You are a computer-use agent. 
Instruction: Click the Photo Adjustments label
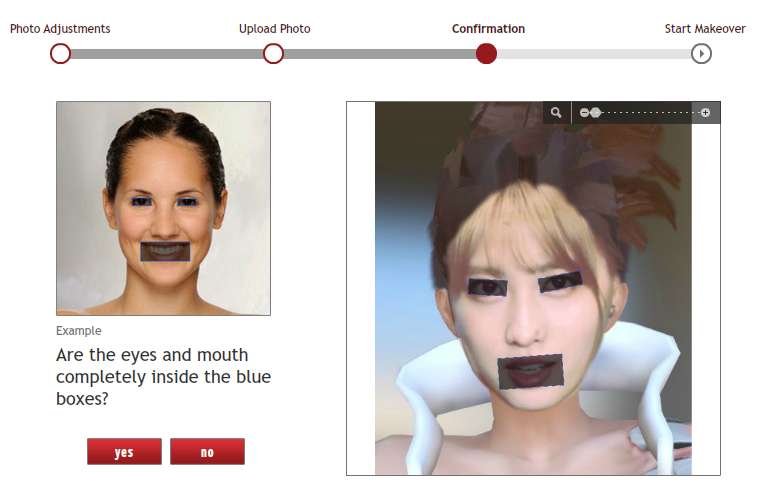point(60,29)
